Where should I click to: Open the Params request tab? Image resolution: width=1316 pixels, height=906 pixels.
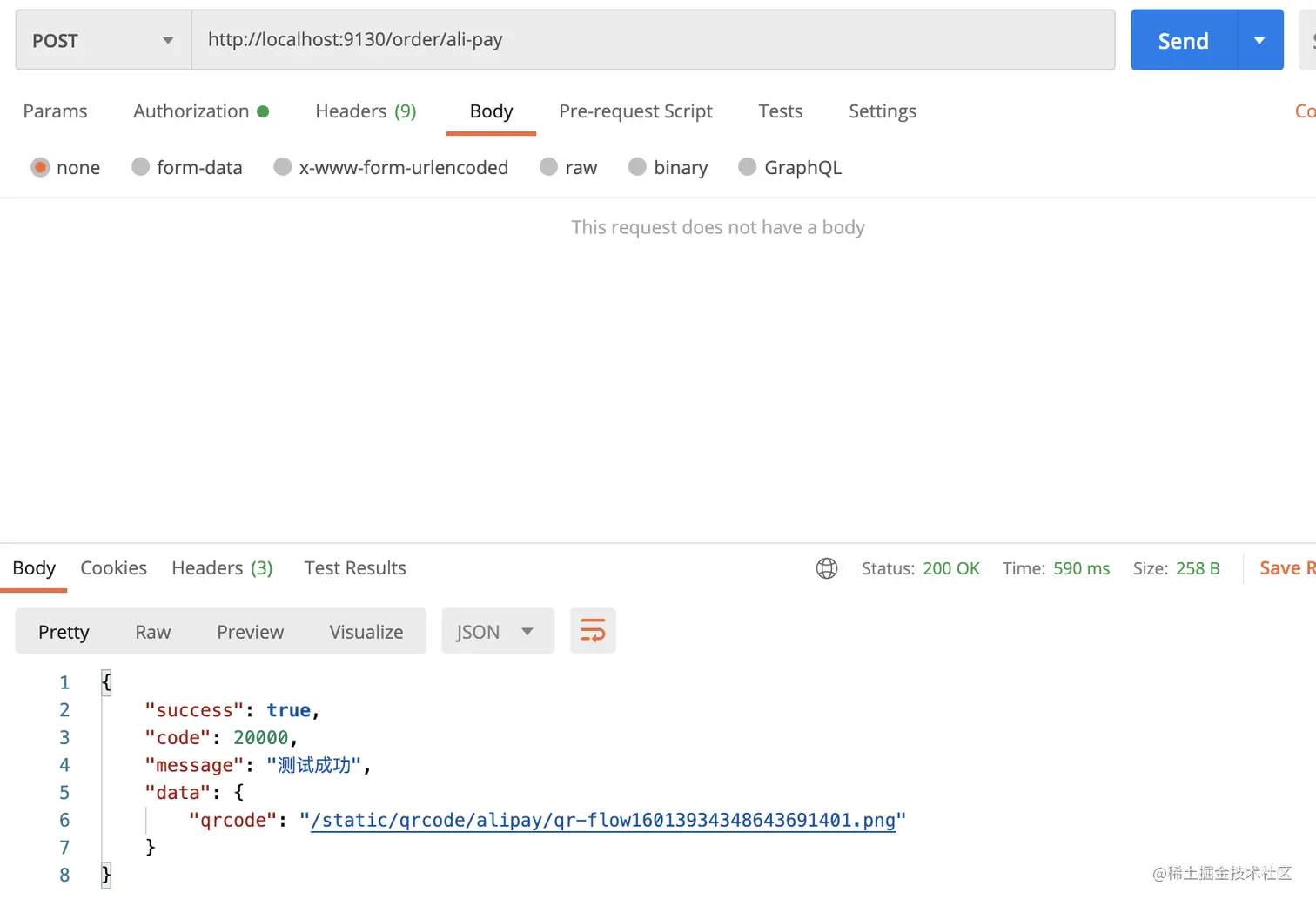55,111
